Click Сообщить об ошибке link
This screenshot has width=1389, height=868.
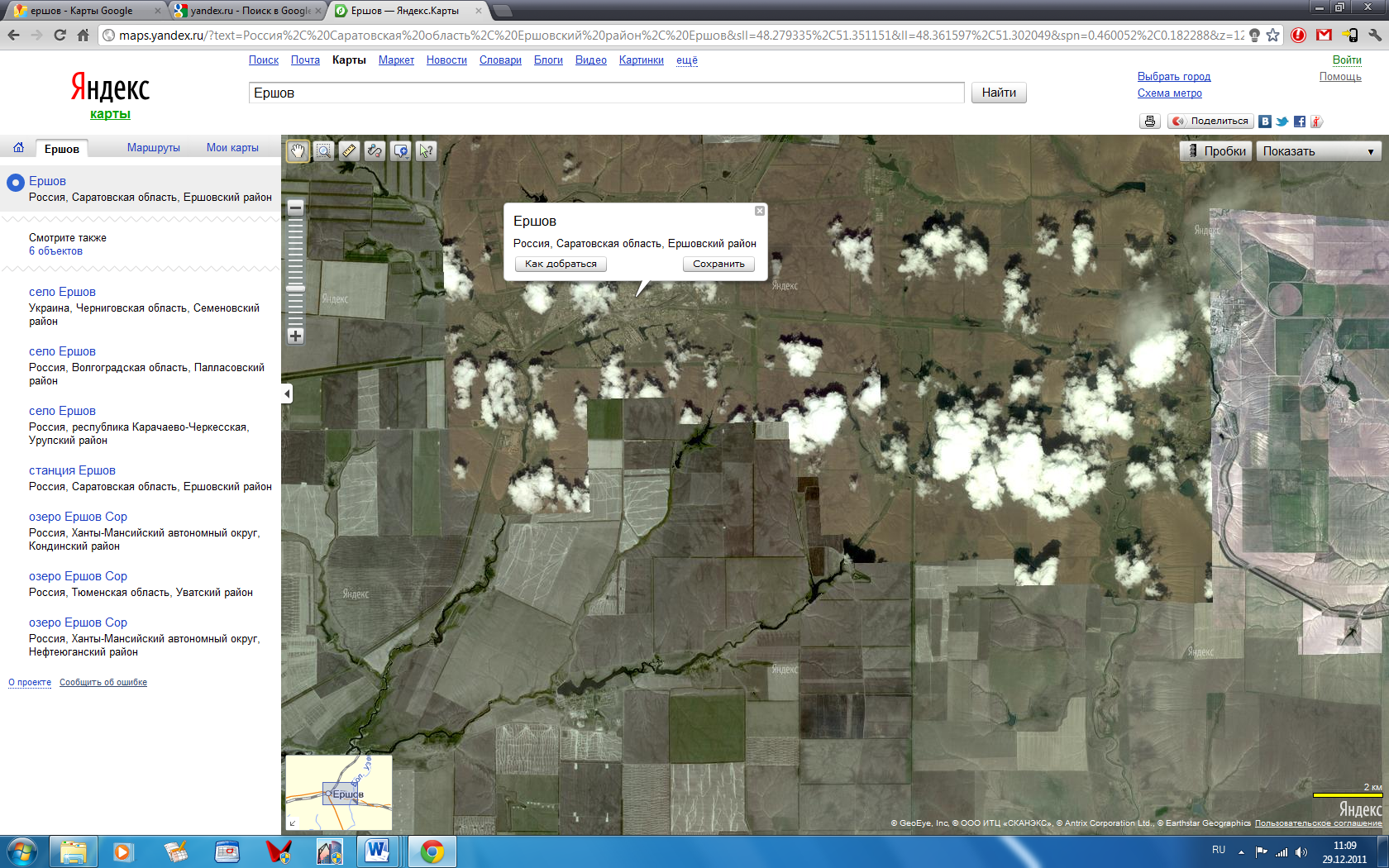103,683
